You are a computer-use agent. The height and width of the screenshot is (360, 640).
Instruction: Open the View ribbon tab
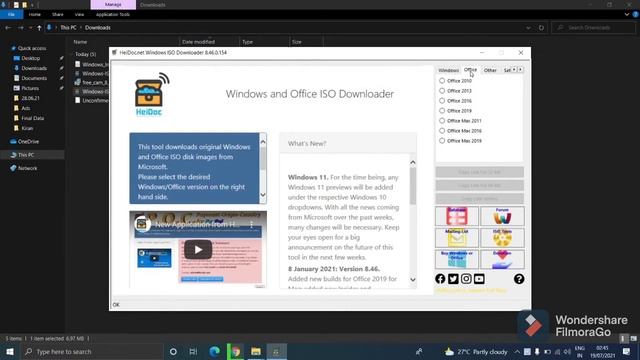pyautogui.click(x=79, y=14)
